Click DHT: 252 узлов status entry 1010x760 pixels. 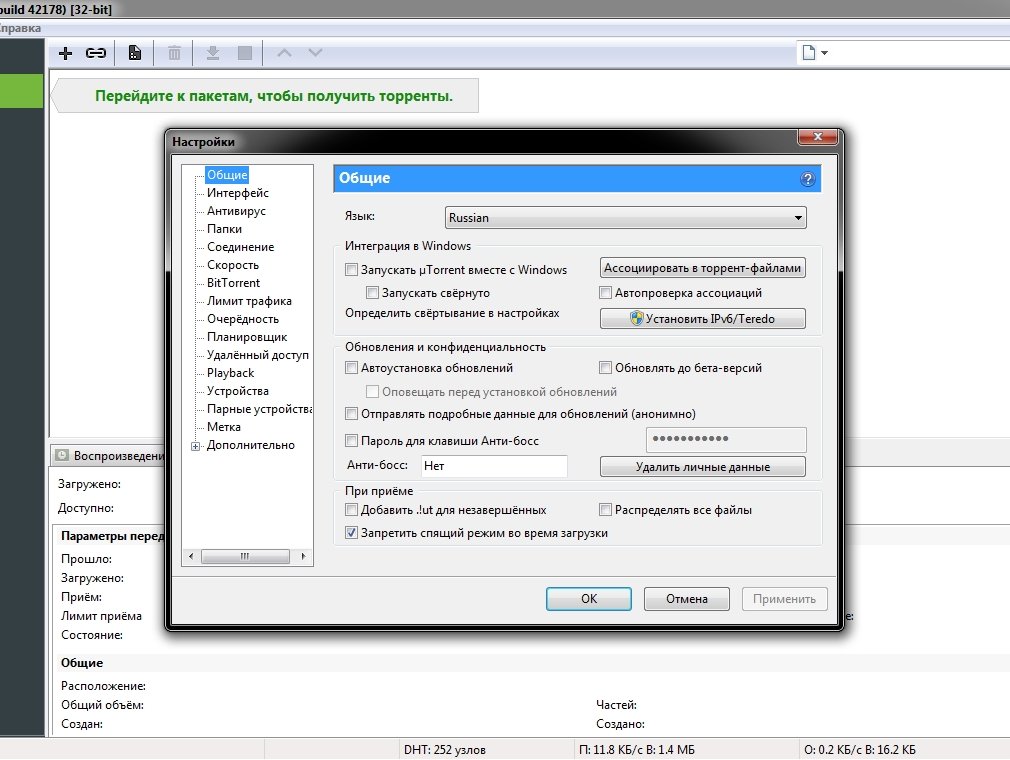(444, 750)
